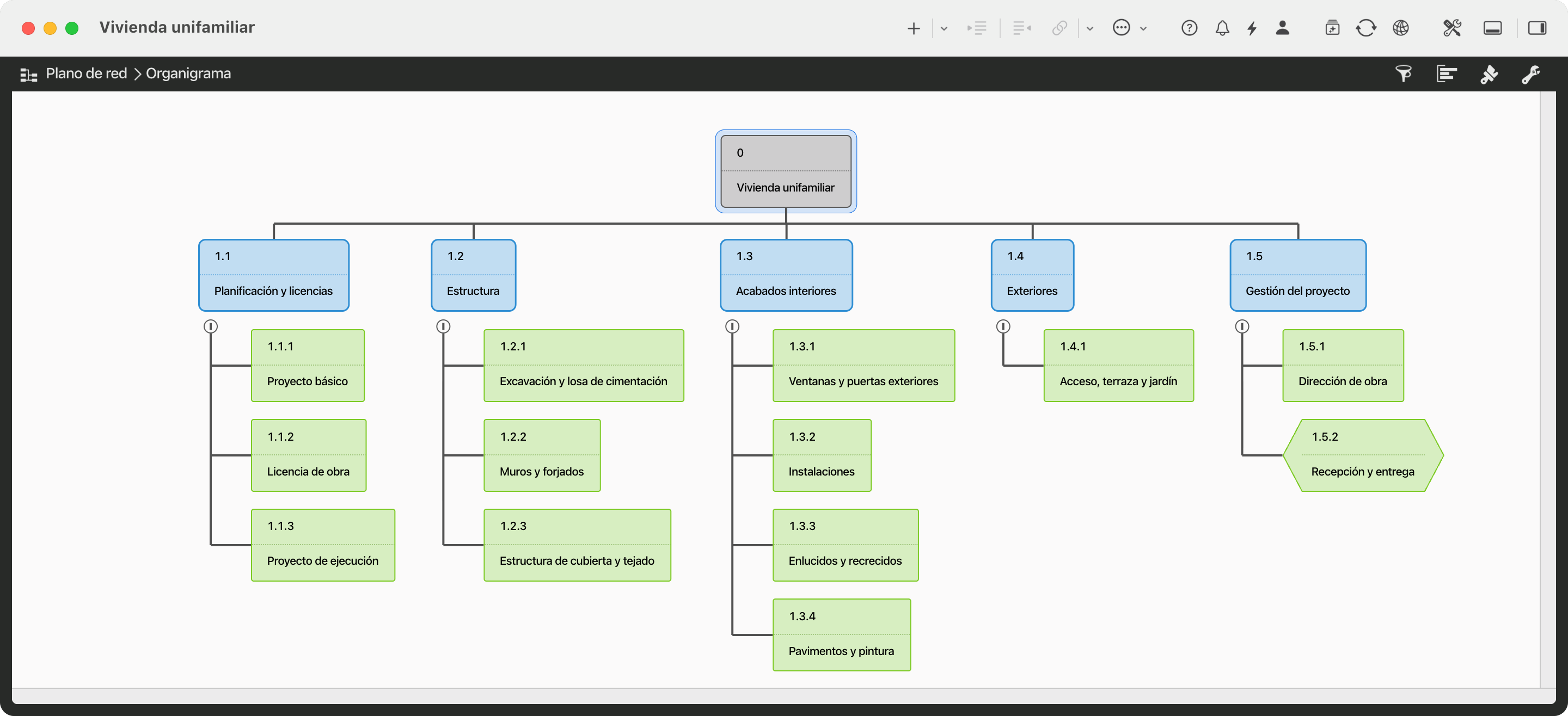1568x716 pixels.
Task: Toggle the bottom panel view
Action: (1492, 28)
